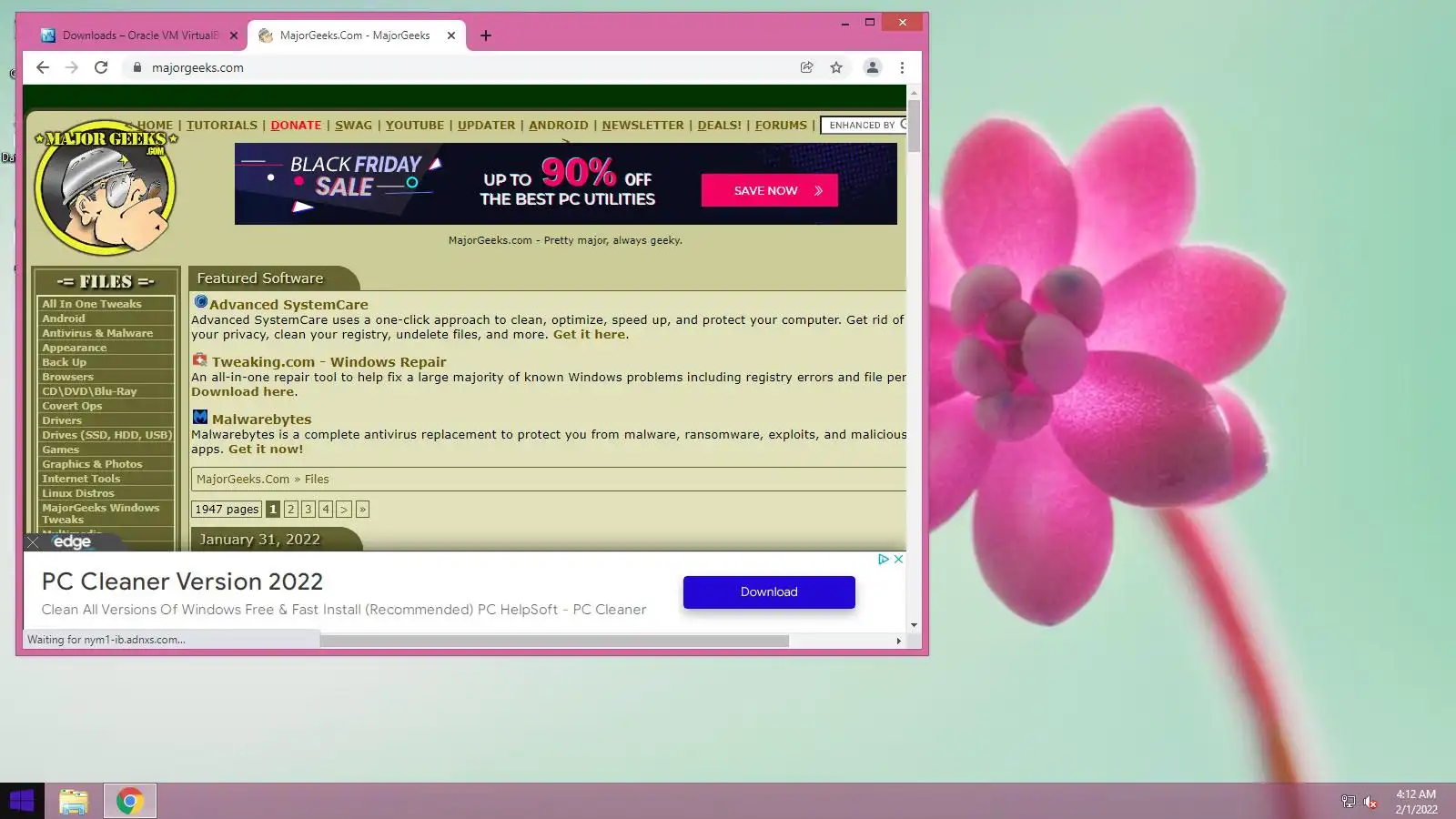Viewport: 1456px width, 819px height.
Task: Open the Chrome profile icon
Action: pos(872,67)
